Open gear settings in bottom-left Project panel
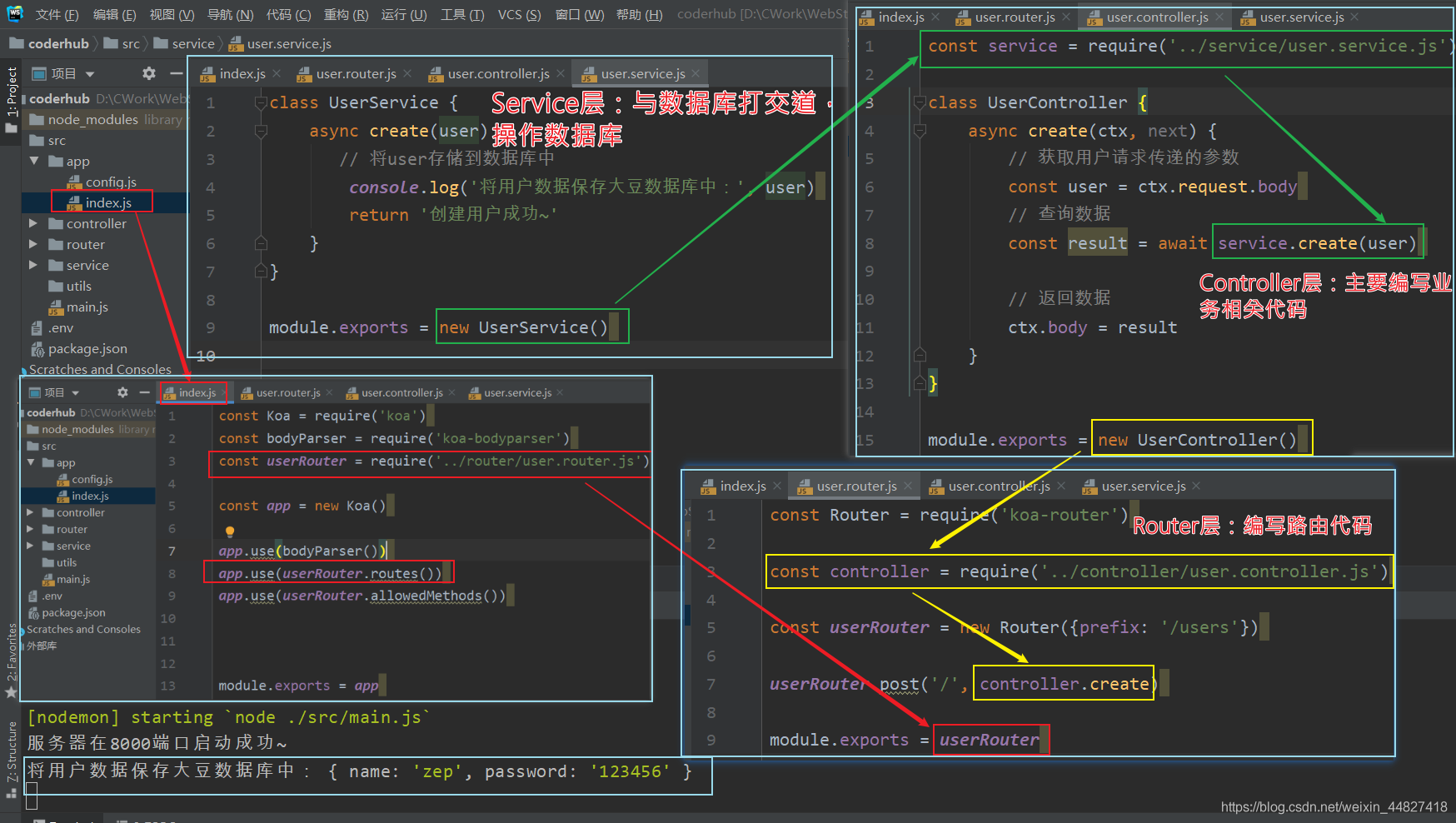Image resolution: width=1456 pixels, height=823 pixels. [x=122, y=392]
